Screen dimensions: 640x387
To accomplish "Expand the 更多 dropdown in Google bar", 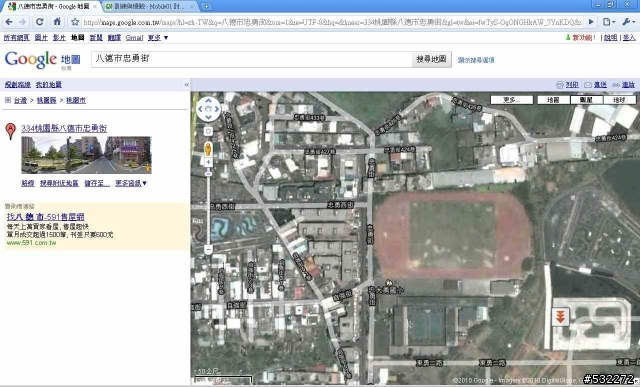I will tap(158, 38).
